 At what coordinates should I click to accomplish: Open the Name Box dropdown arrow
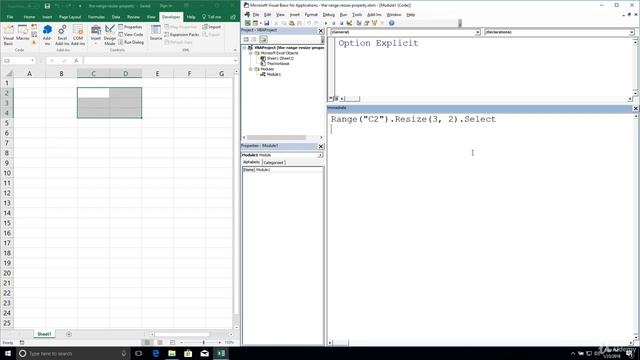pos(32,60)
